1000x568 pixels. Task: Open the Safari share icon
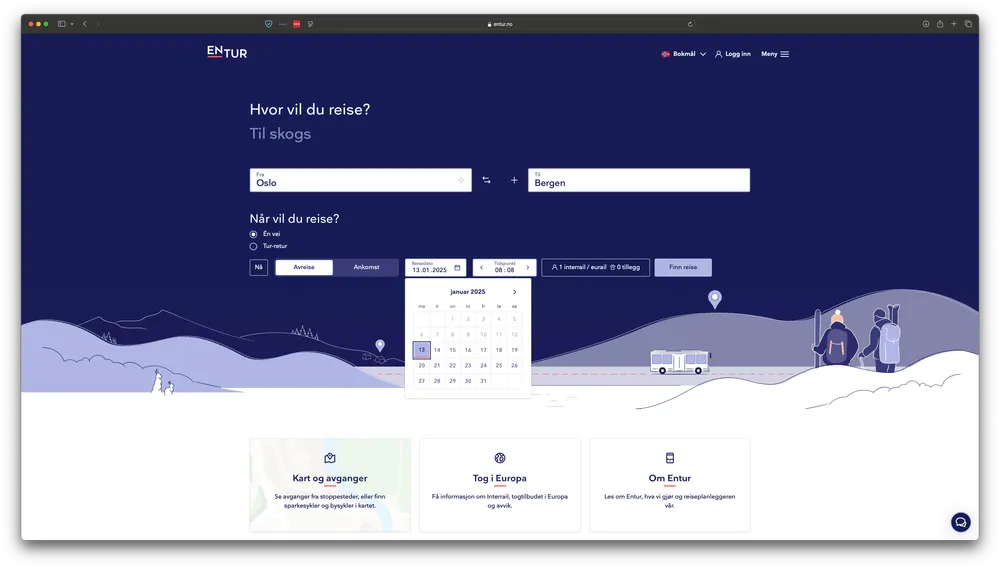[940, 24]
